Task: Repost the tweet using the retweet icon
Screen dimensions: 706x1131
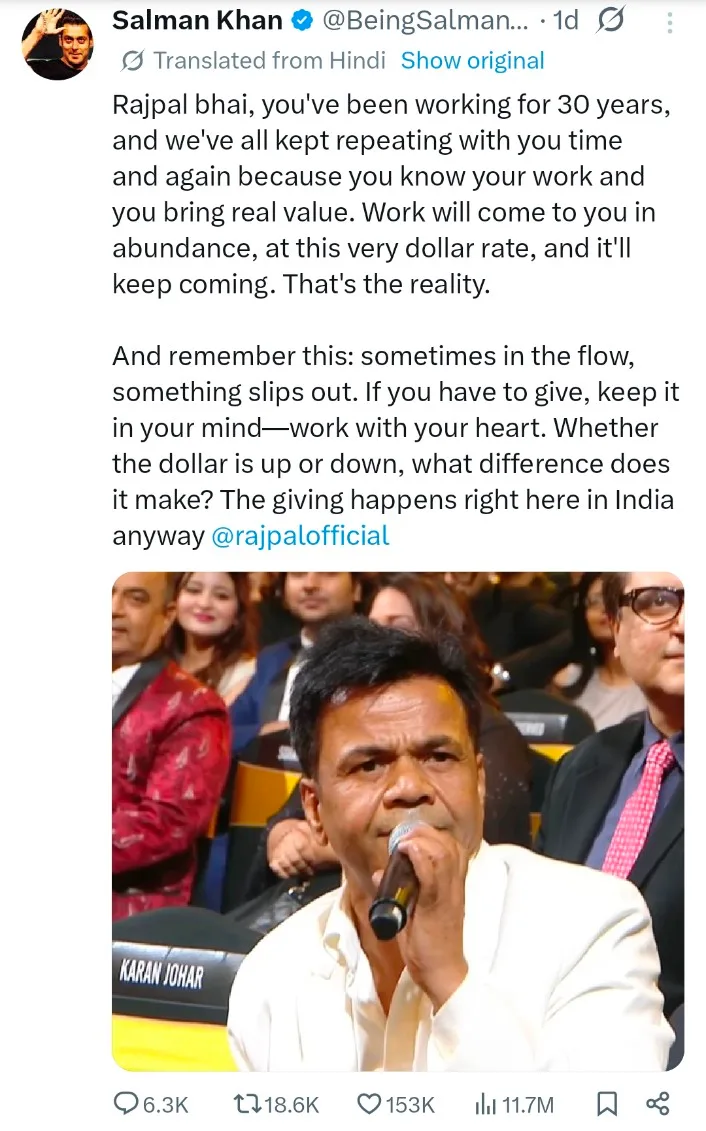Action: pyautogui.click(x=245, y=1104)
